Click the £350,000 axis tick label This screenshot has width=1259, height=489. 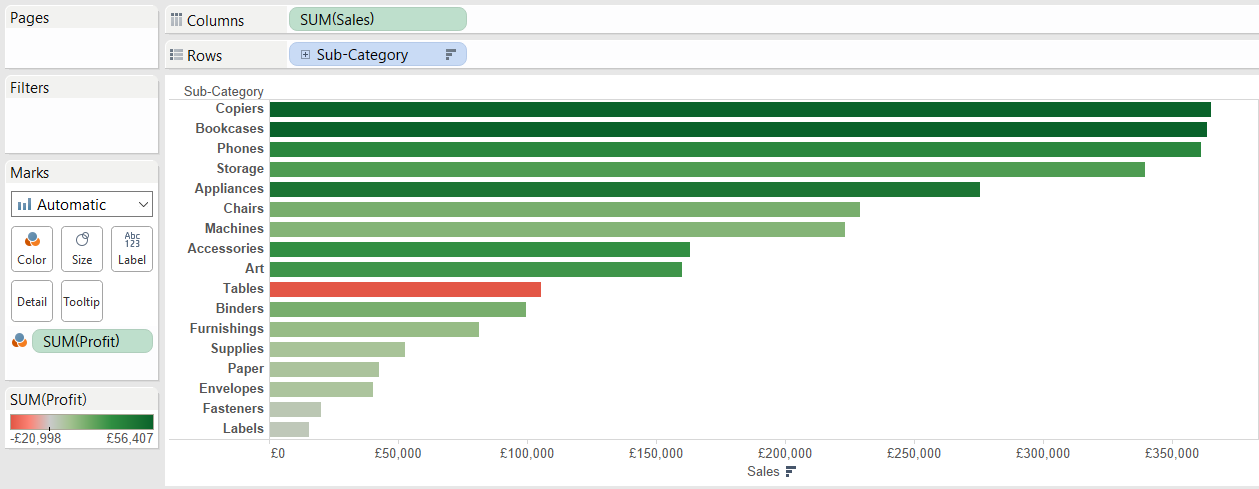[x=1172, y=453]
